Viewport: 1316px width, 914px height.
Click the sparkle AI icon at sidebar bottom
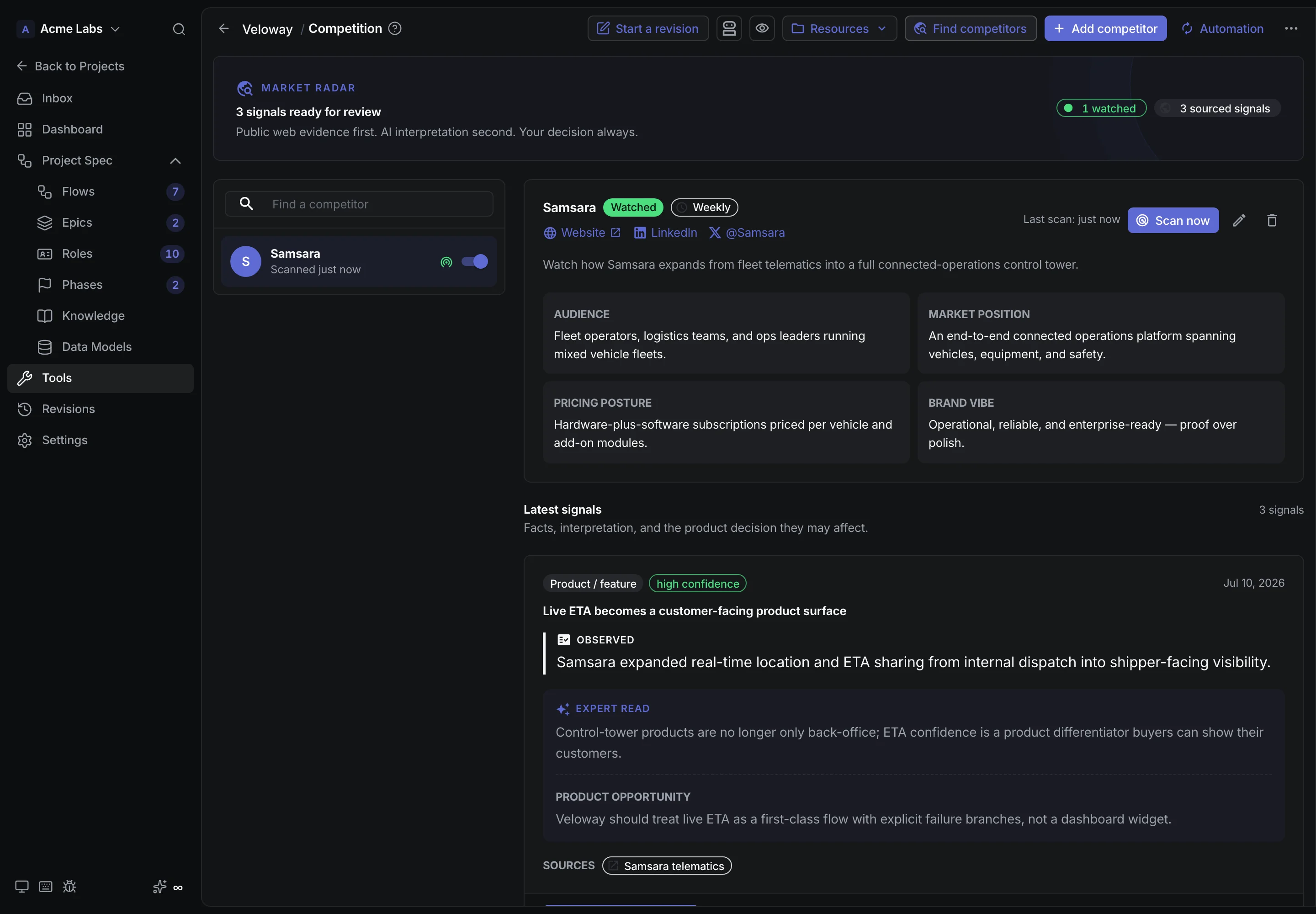click(160, 887)
